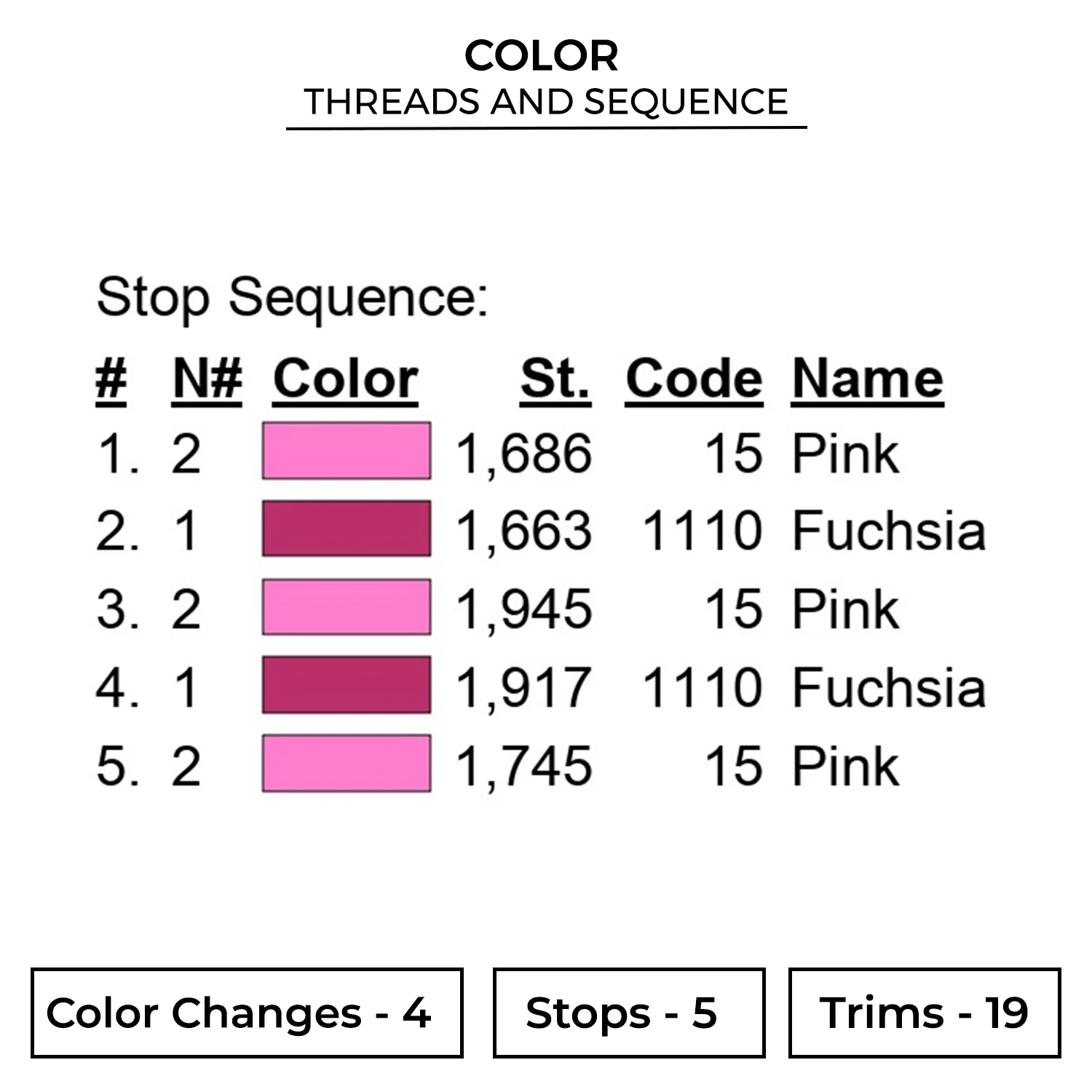Select the fuchsia swatch in row 2
Image resolution: width=1092 pixels, height=1092 pixels.
346,529
